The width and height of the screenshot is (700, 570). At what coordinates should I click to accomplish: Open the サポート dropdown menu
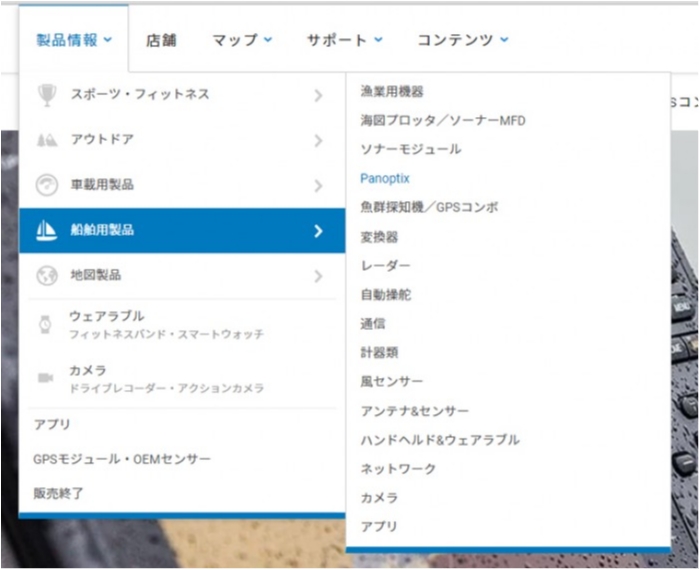click(344, 40)
